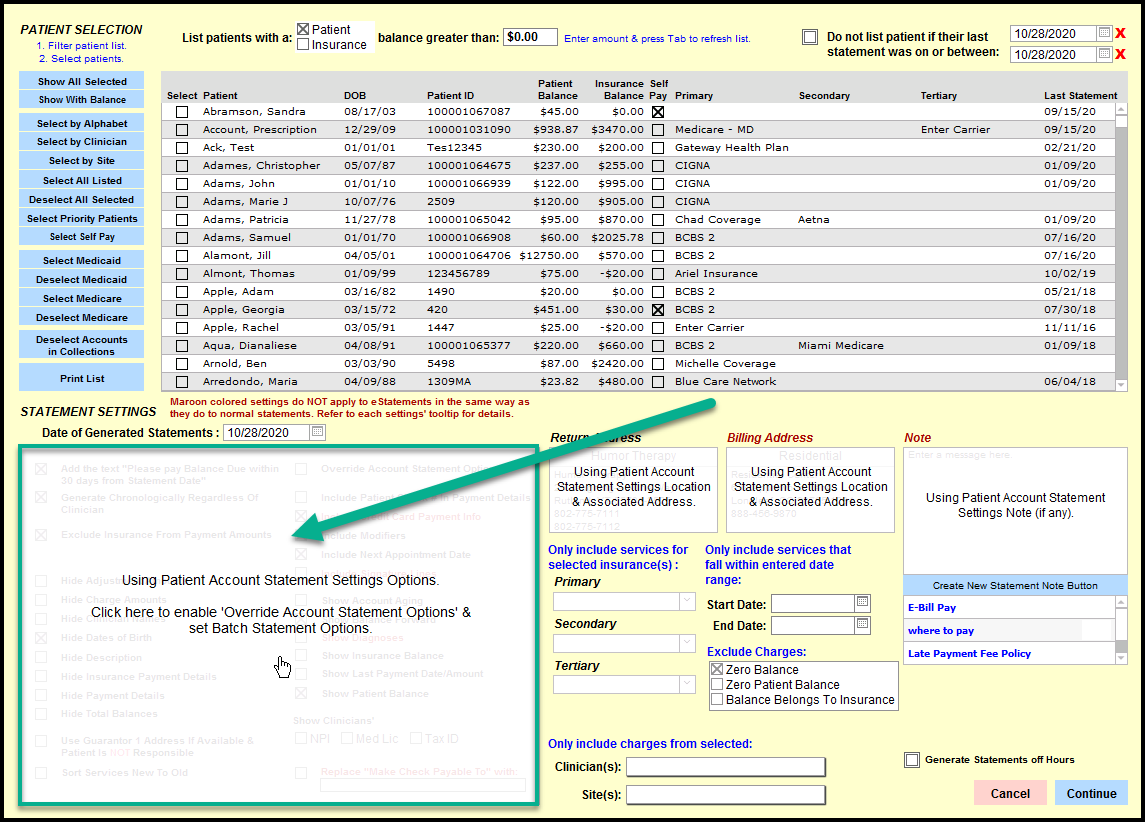Choose Late Payment Fee Policy note
The image size is (1145, 822).
point(969,654)
